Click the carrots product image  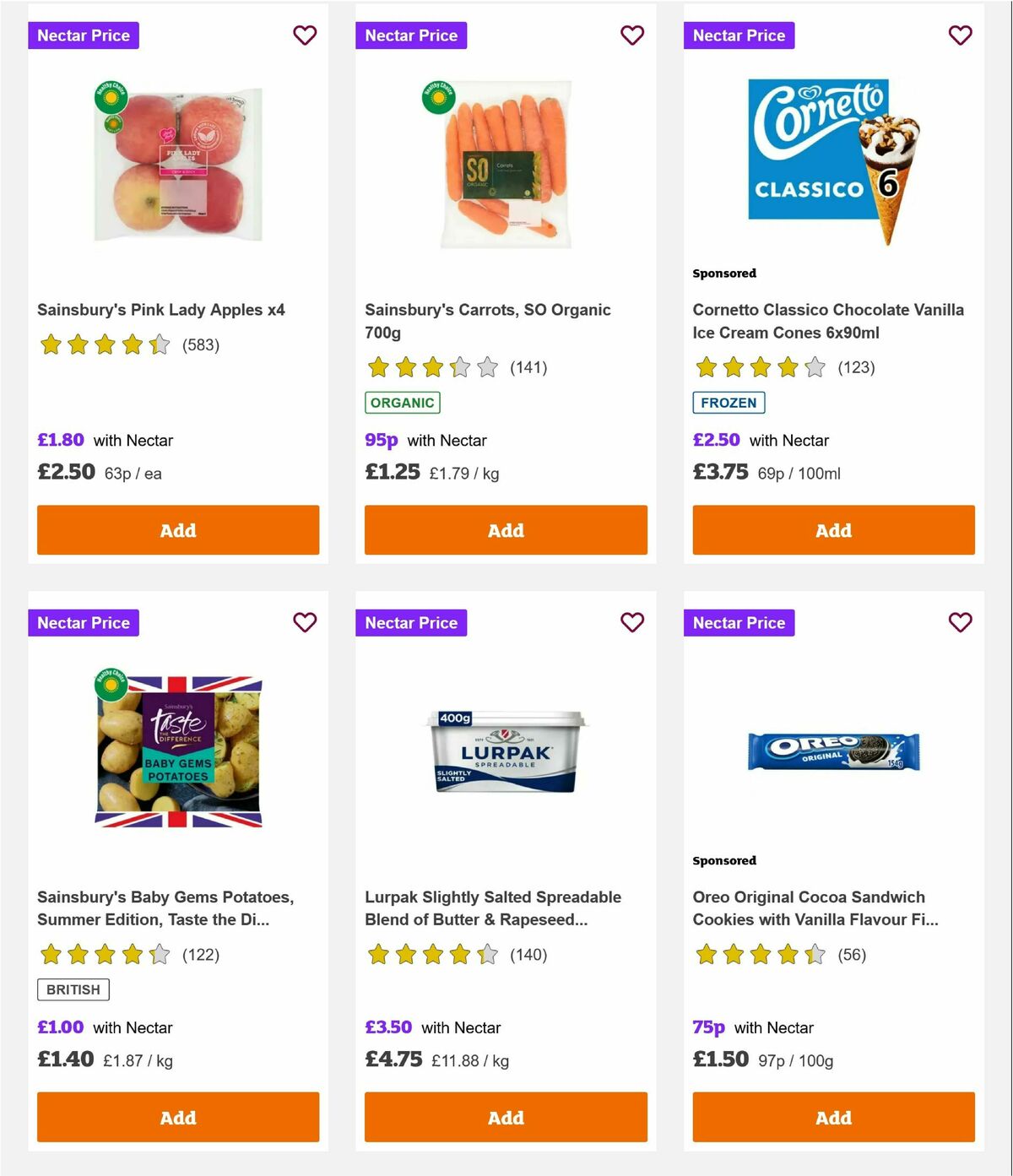click(x=505, y=160)
